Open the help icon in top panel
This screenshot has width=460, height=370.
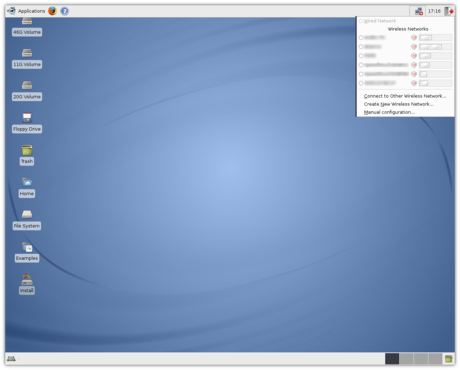tap(65, 11)
